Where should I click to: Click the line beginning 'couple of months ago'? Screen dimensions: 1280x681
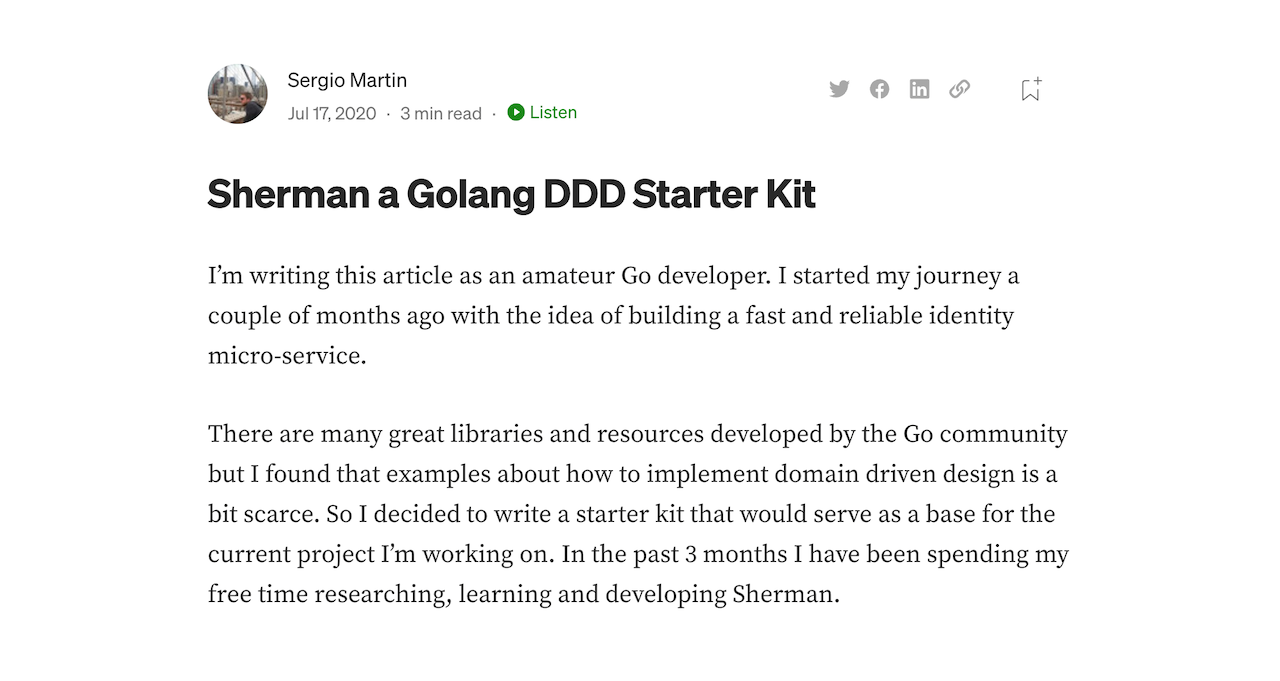coord(610,316)
